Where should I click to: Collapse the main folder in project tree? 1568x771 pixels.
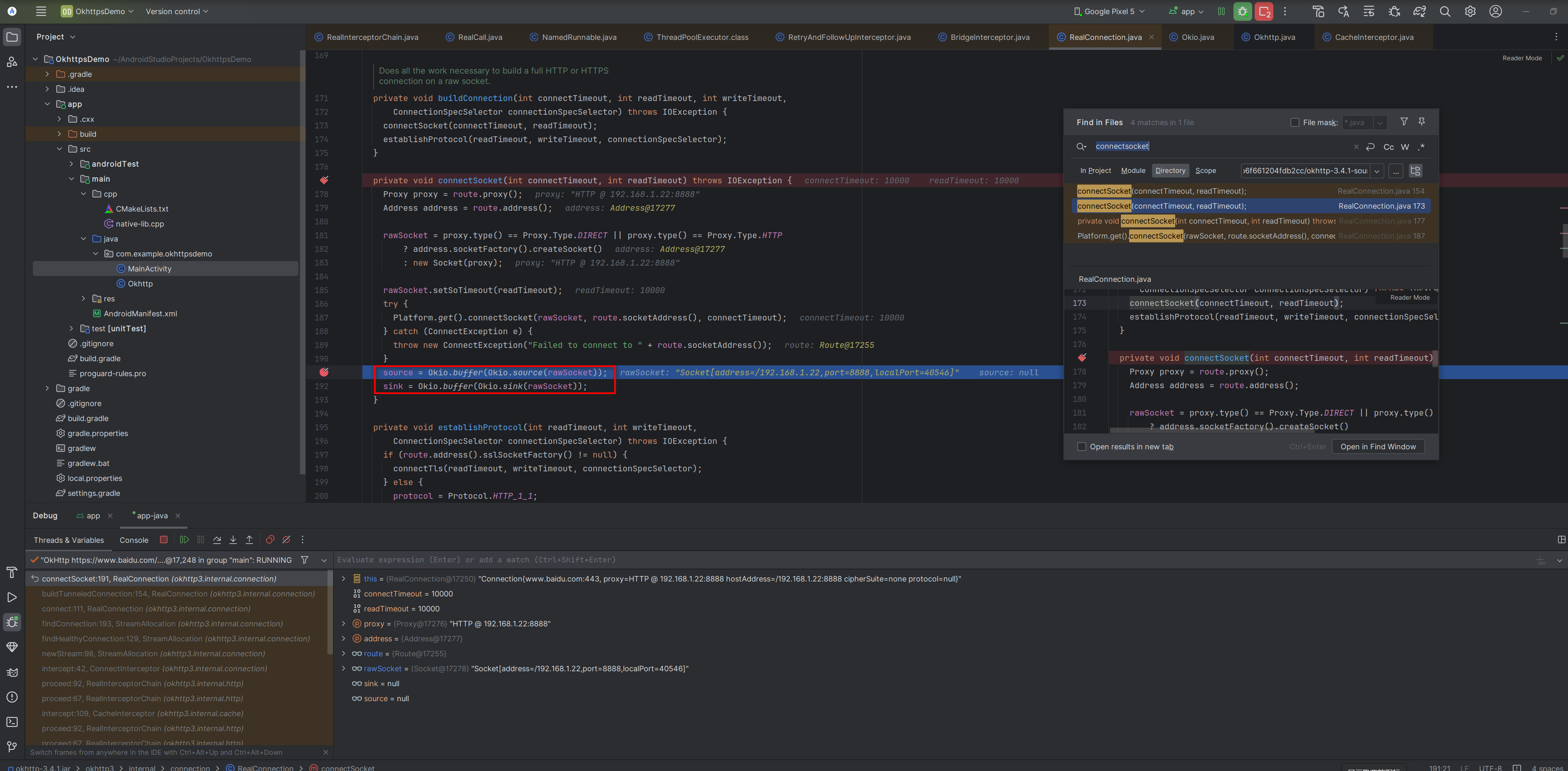pyautogui.click(x=71, y=179)
